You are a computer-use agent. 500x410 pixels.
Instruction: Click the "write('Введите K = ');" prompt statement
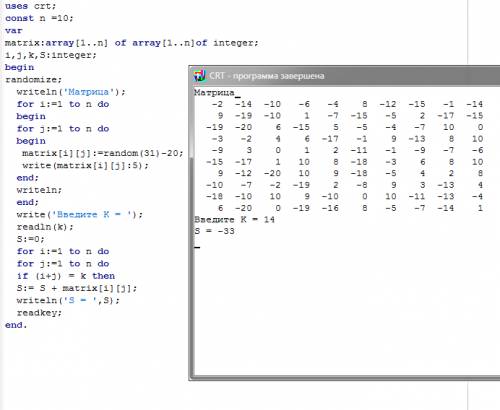(80, 214)
